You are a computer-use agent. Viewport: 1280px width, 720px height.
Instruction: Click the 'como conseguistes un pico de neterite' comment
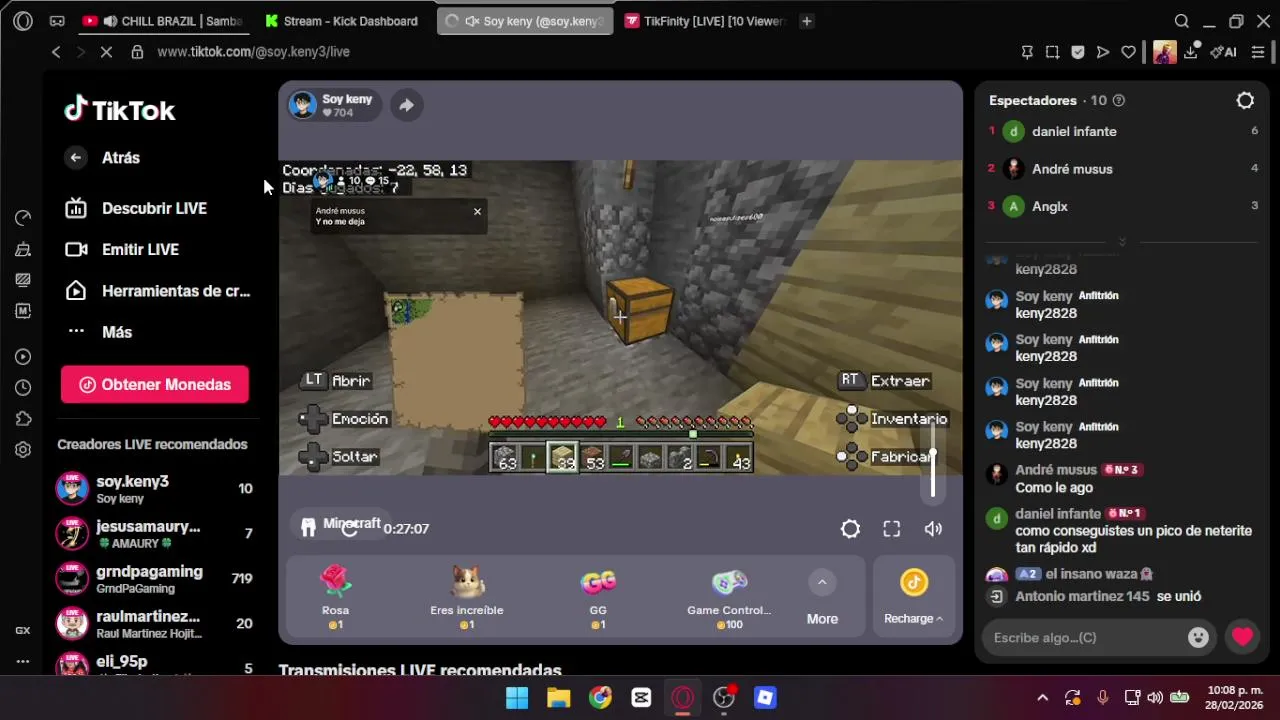point(1133,540)
